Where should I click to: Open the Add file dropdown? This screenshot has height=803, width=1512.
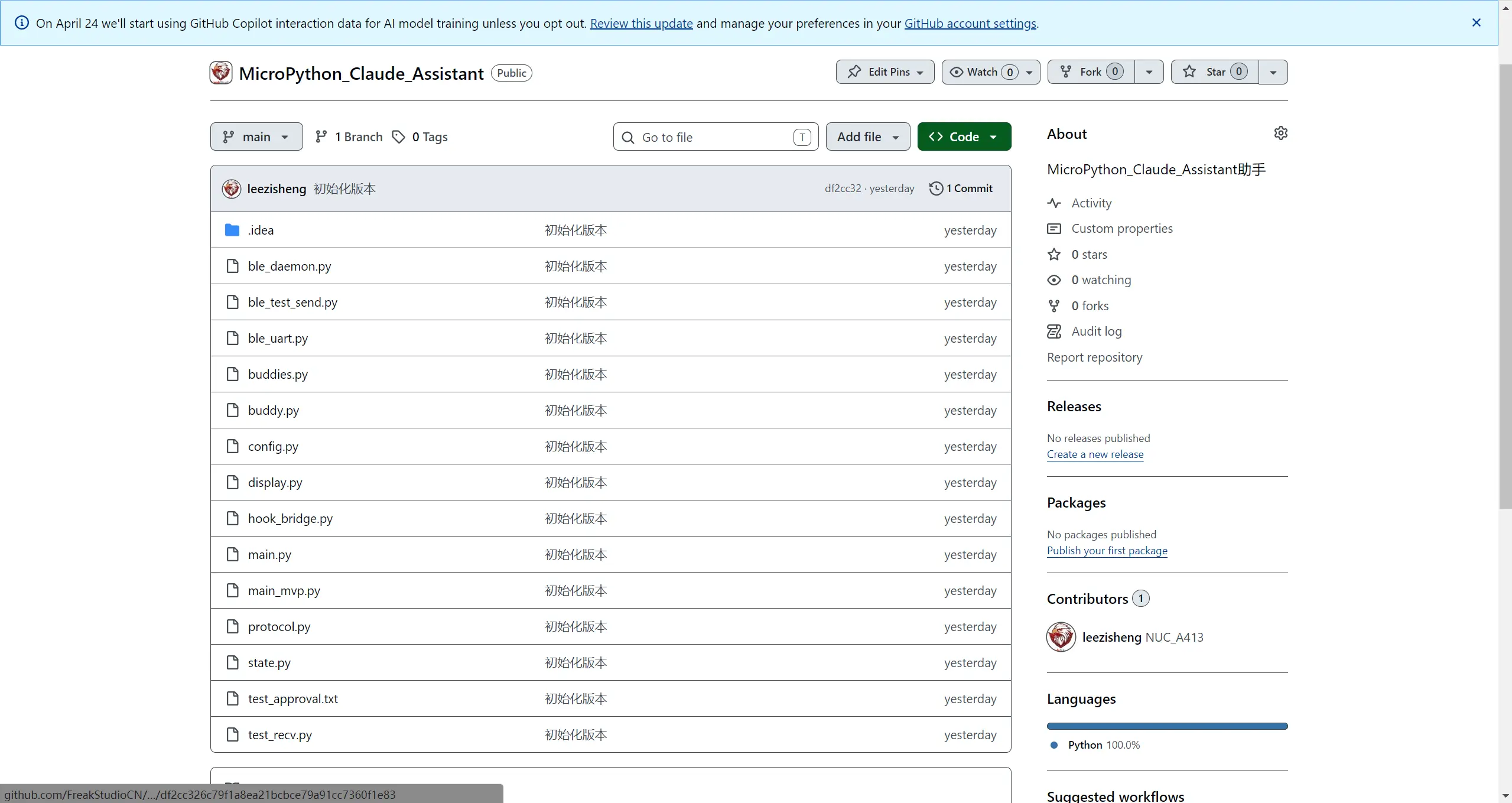pyautogui.click(x=867, y=137)
